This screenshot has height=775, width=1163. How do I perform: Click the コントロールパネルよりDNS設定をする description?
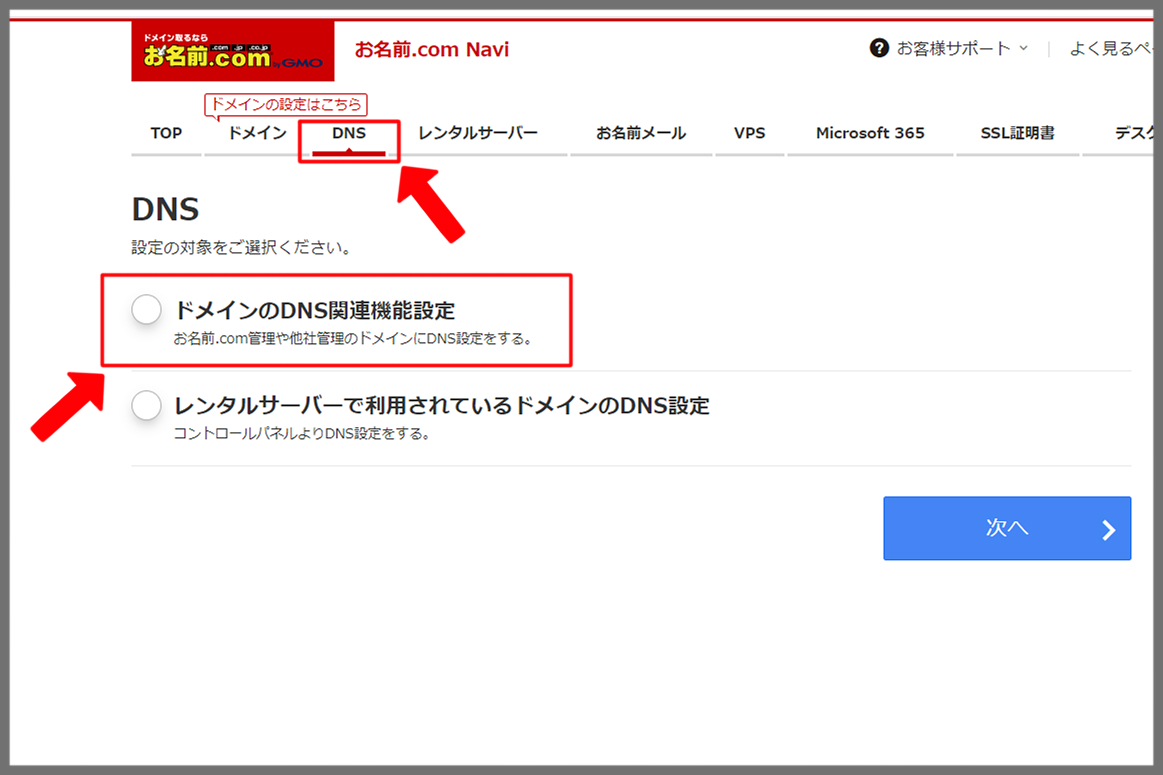pyautogui.click(x=302, y=434)
